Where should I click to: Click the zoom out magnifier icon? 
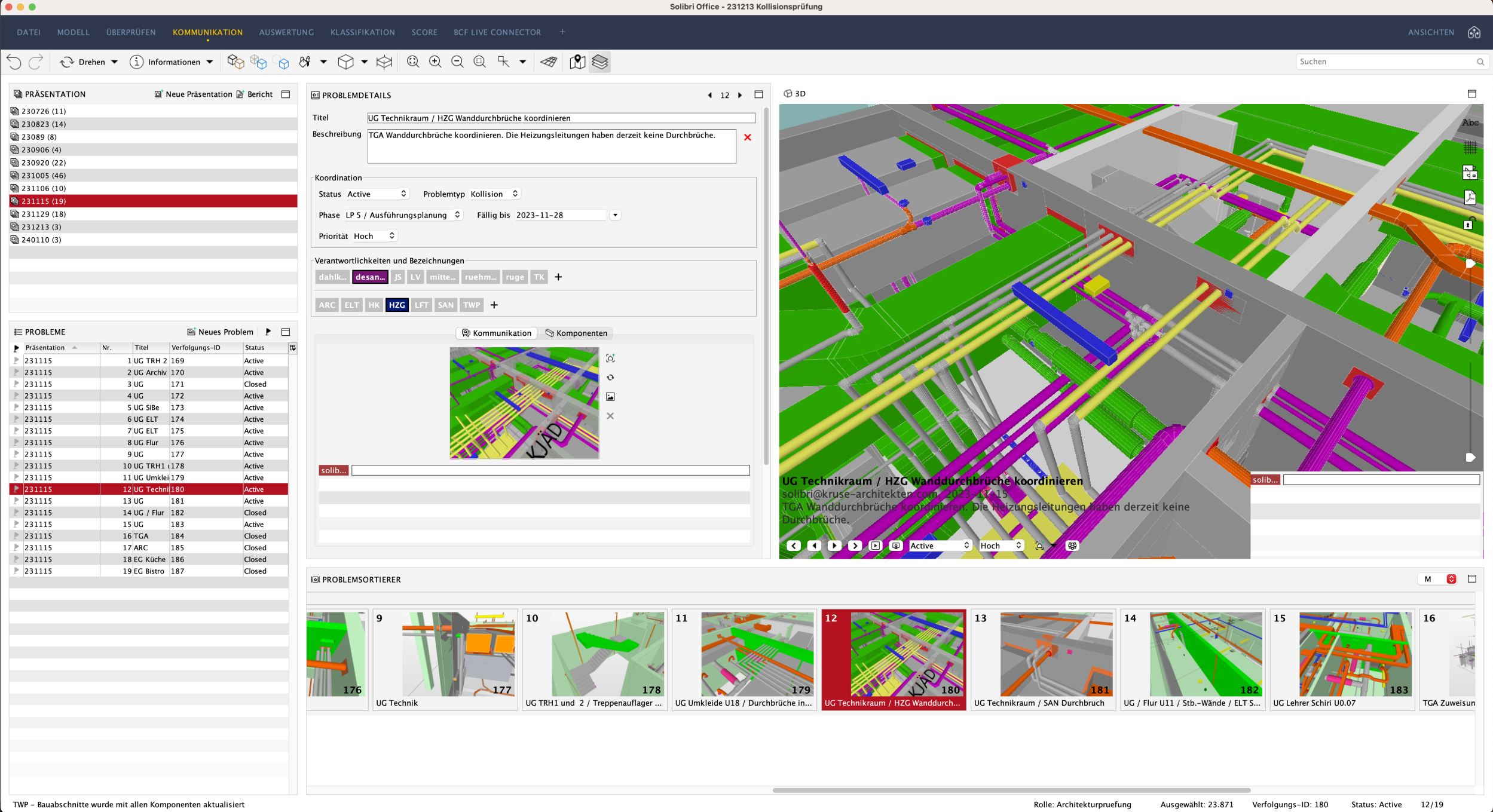[x=457, y=62]
